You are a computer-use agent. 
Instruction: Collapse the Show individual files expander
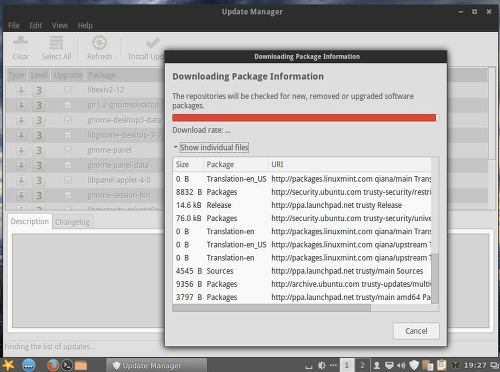(211, 147)
